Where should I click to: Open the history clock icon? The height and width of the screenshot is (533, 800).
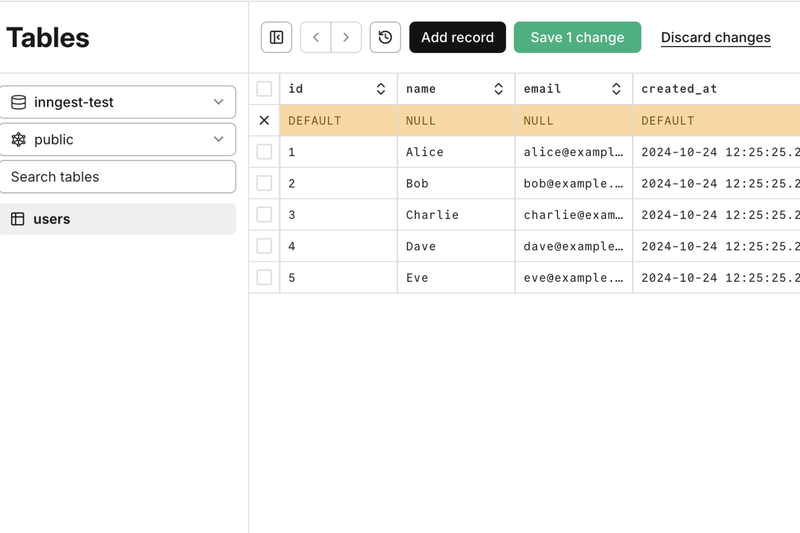(385, 37)
